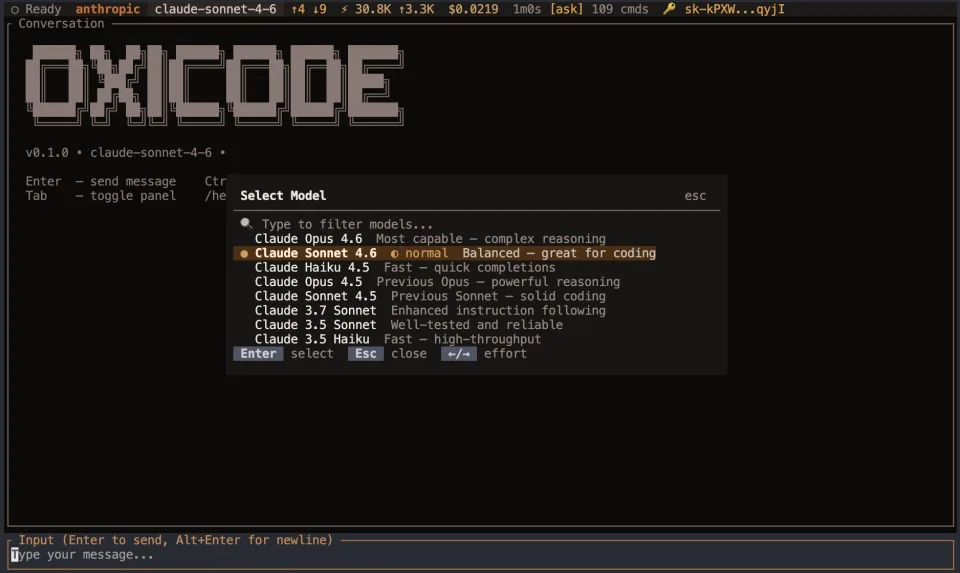The height and width of the screenshot is (573, 960).
Task: Click the 'Tab — toggle panel' hint
Action: point(100,196)
